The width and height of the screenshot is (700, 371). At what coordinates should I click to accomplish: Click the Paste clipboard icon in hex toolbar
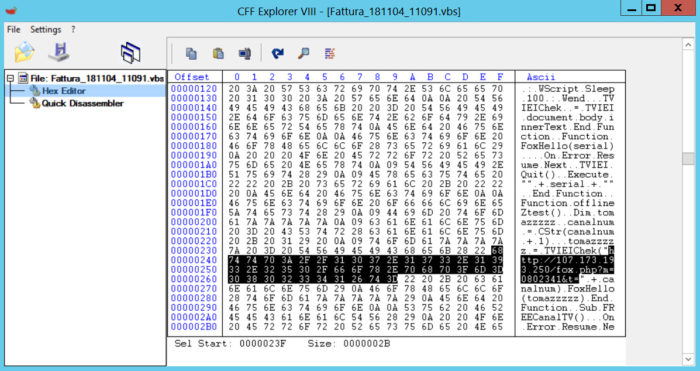[218, 54]
